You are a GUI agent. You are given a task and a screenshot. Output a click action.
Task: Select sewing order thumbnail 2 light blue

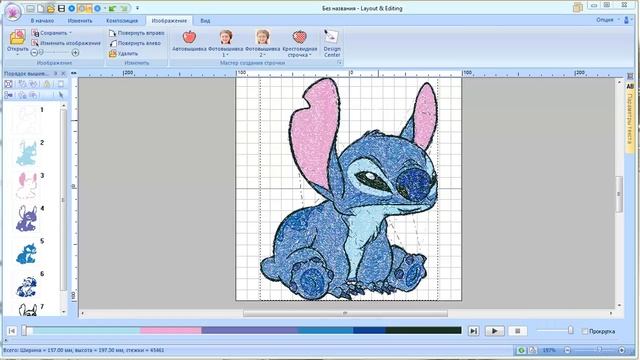point(27,153)
